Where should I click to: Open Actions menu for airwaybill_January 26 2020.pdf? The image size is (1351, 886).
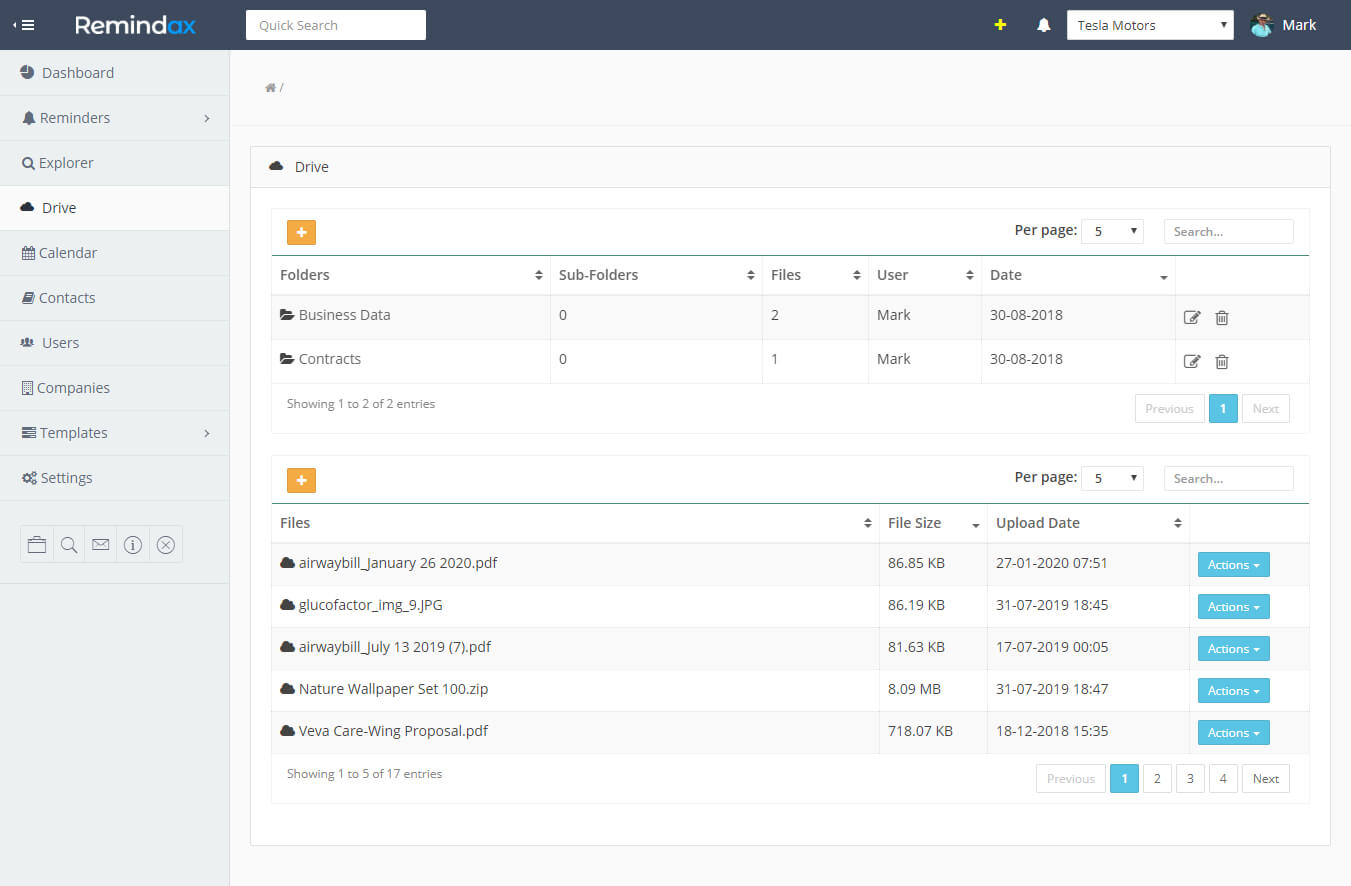coord(1234,565)
